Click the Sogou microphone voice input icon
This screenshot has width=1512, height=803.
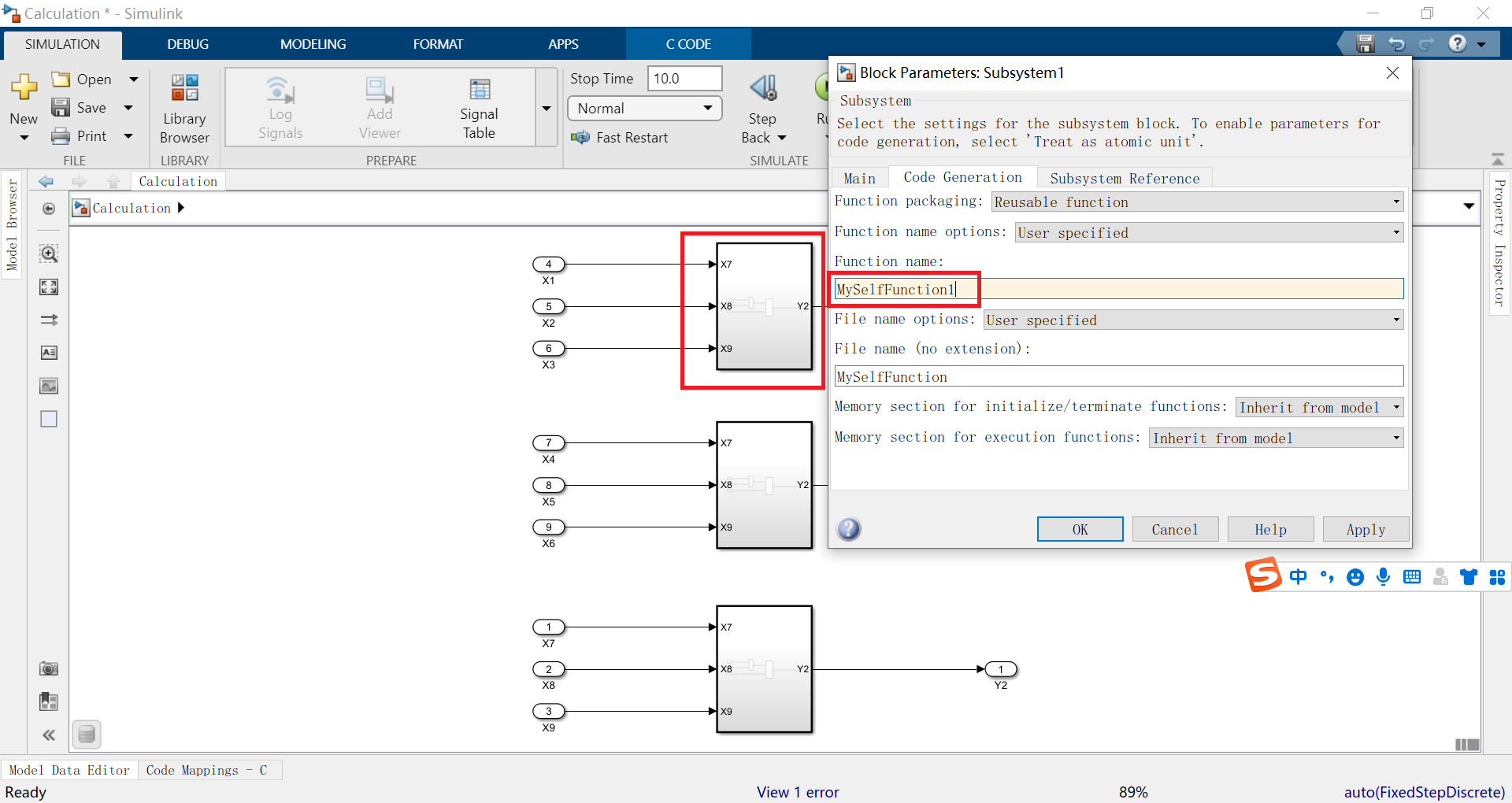[1384, 577]
